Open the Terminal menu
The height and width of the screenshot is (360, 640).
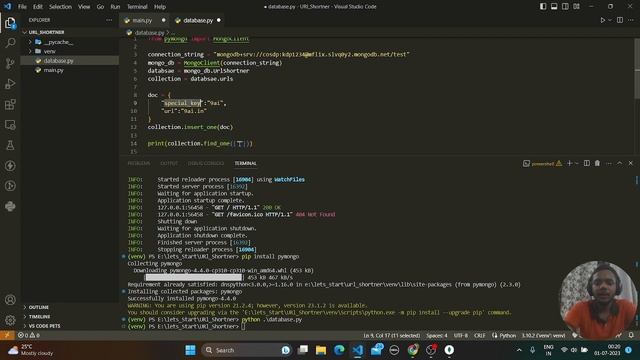(137, 7)
